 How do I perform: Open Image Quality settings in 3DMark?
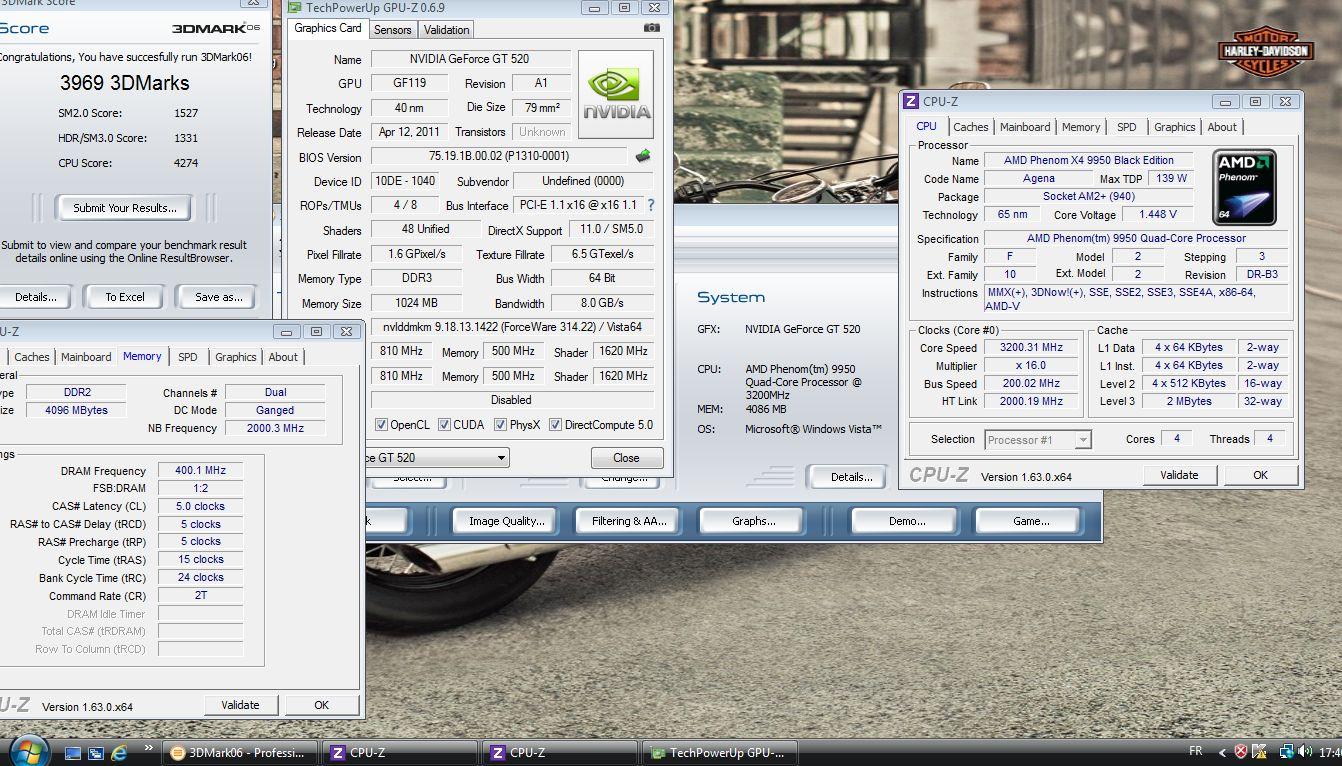507,521
